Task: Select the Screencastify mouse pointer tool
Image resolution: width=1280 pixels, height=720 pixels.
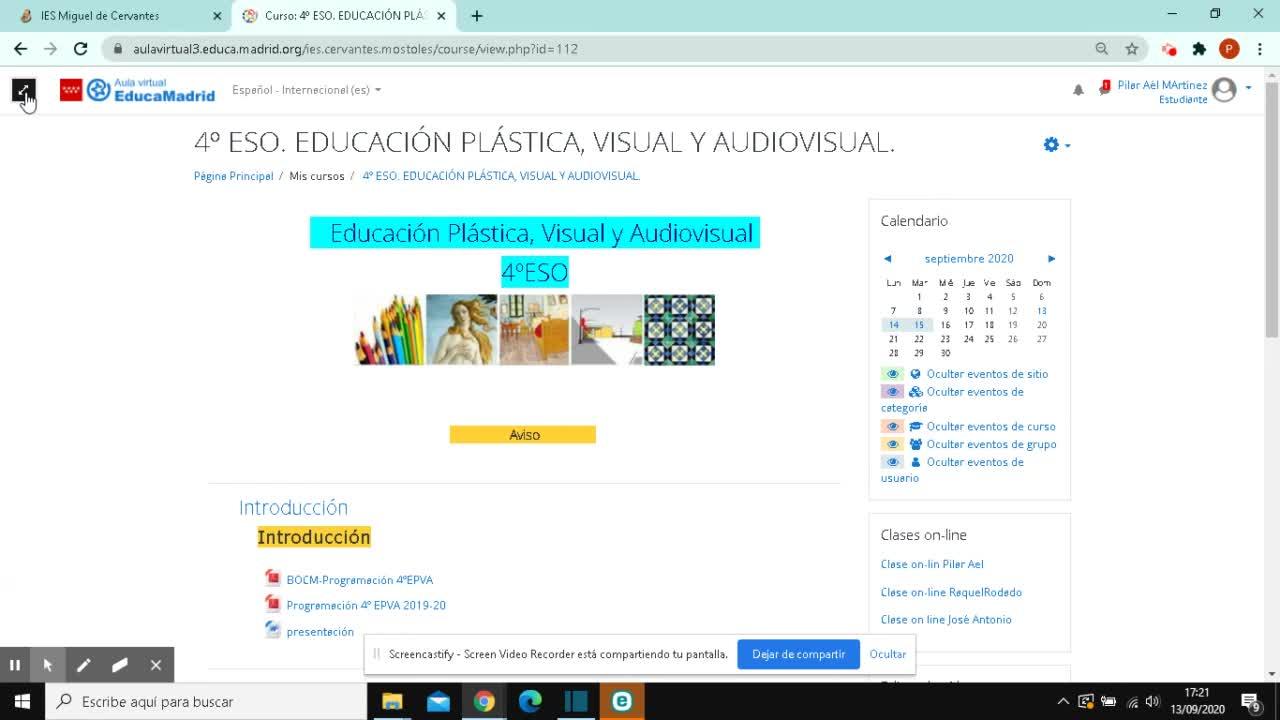Action: tap(48, 665)
